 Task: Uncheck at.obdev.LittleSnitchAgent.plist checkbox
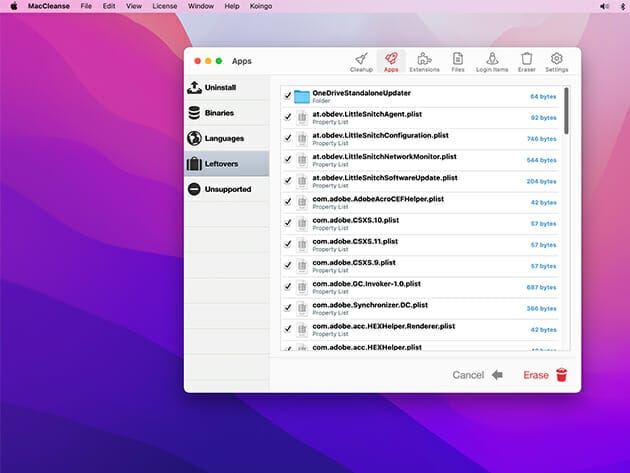coord(288,118)
